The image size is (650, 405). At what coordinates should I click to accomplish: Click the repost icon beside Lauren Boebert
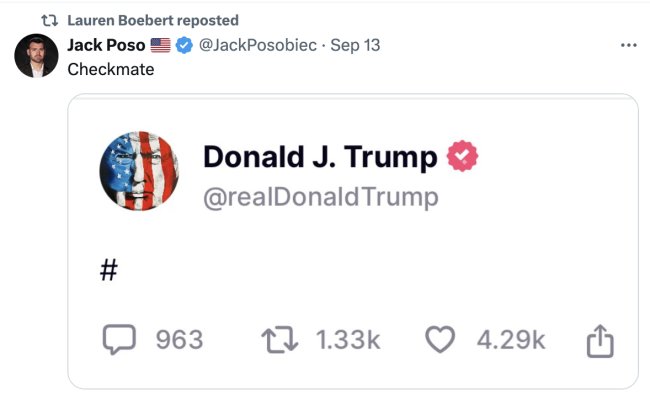(x=47, y=20)
